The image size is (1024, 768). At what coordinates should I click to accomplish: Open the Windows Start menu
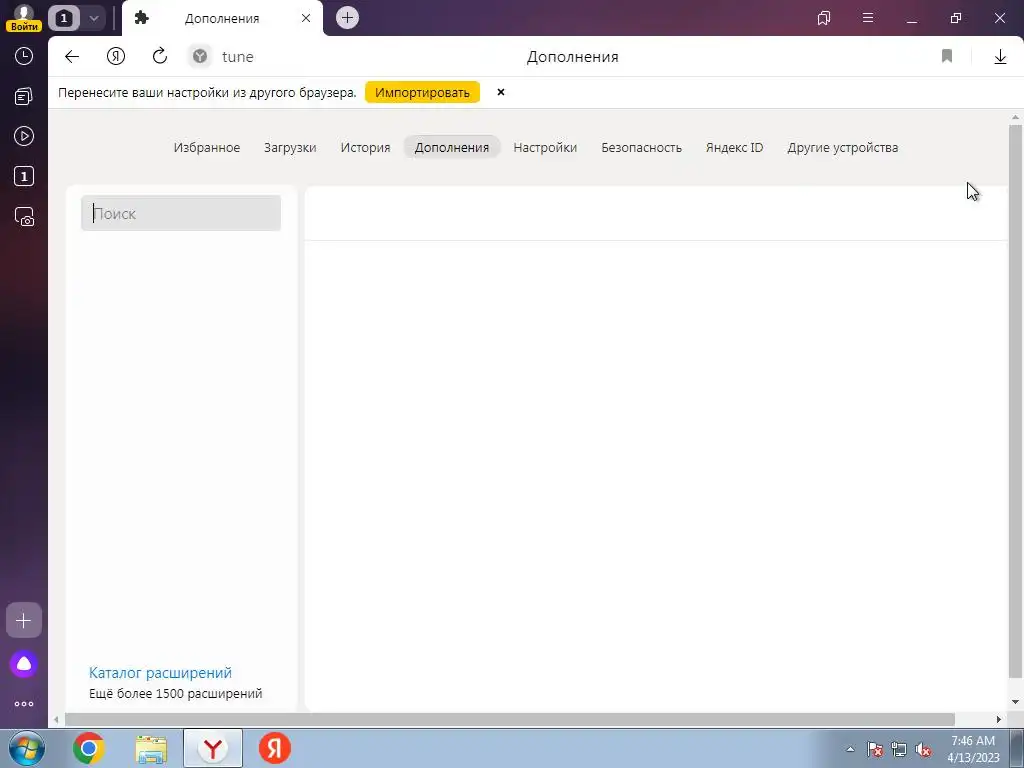[x=27, y=748]
